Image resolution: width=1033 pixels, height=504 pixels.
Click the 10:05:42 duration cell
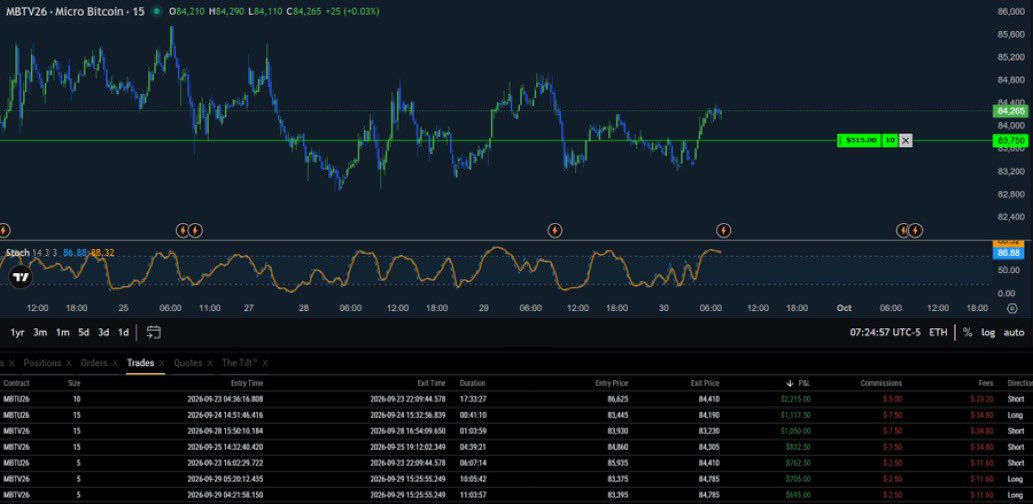point(473,479)
